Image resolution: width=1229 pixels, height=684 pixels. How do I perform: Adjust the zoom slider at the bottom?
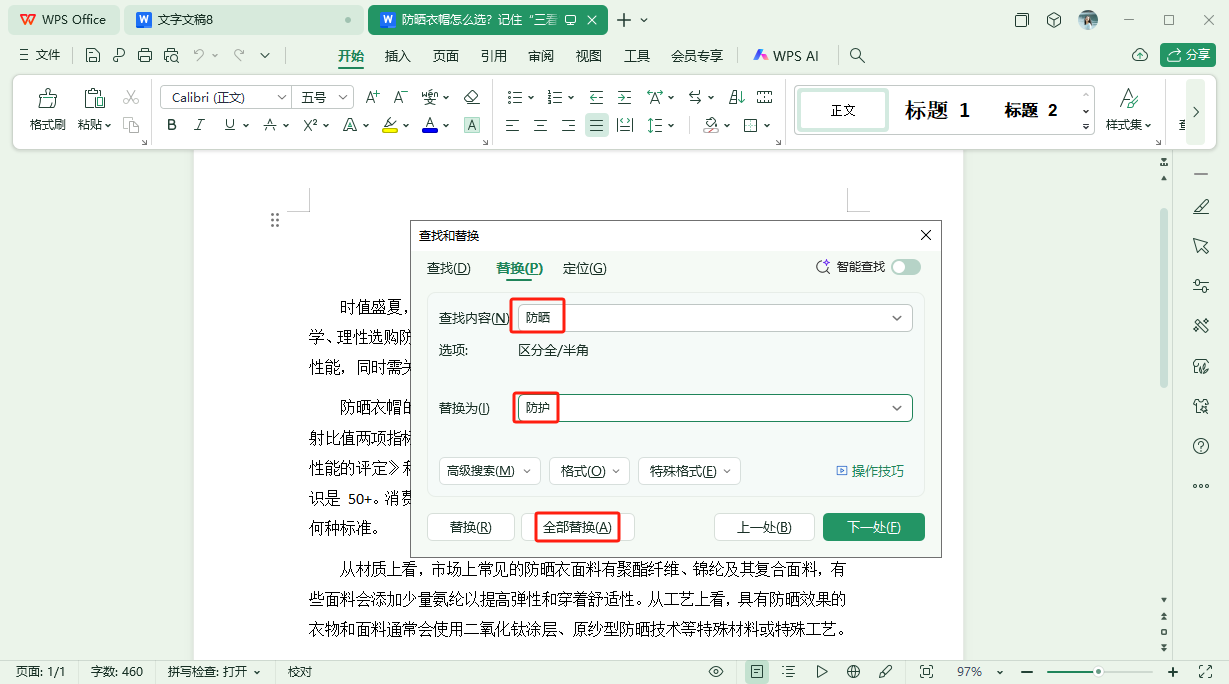[1100, 671]
